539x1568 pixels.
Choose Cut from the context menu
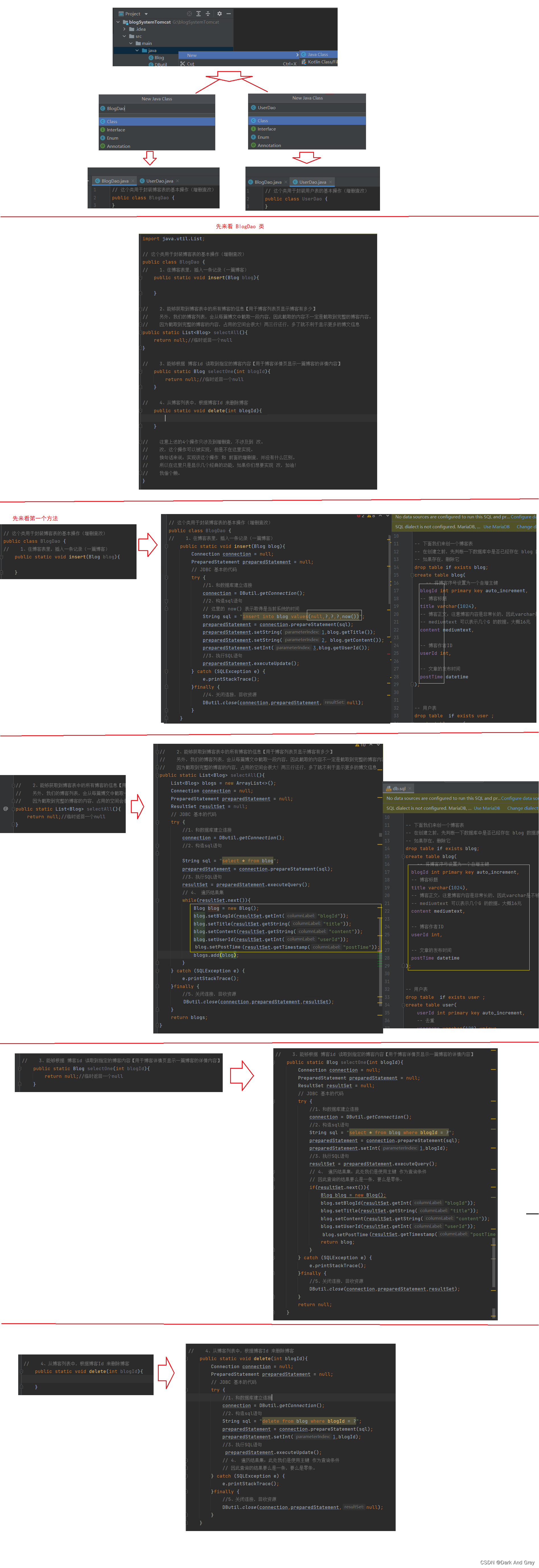pos(240,63)
